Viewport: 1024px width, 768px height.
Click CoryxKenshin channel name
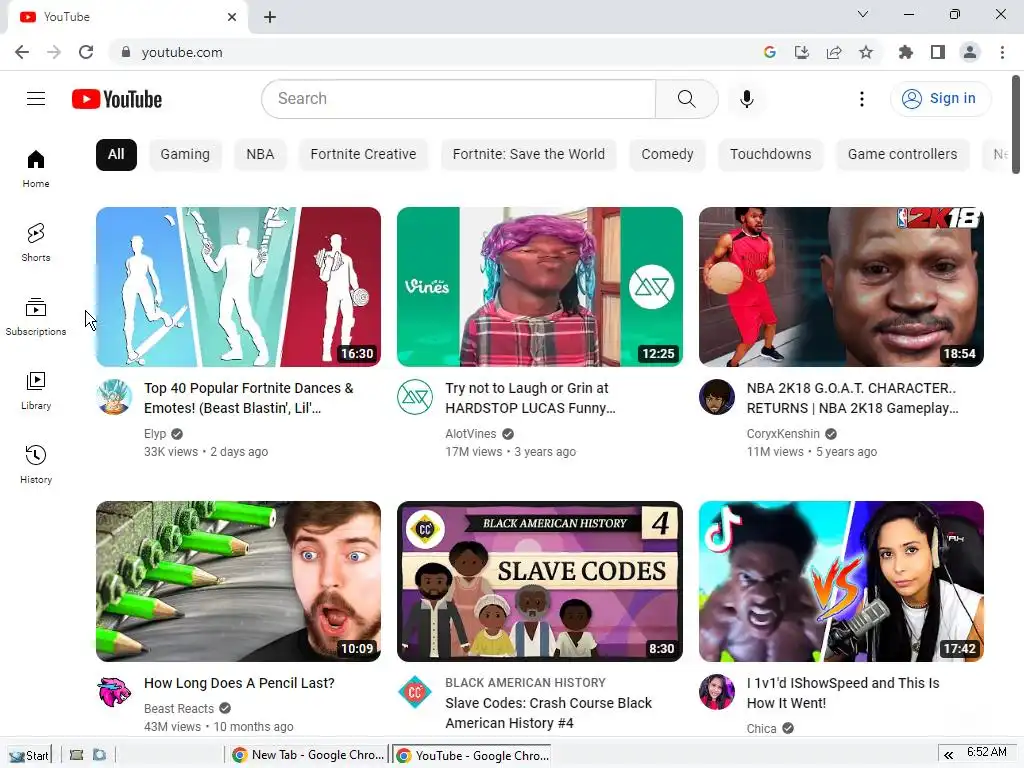[x=783, y=434]
